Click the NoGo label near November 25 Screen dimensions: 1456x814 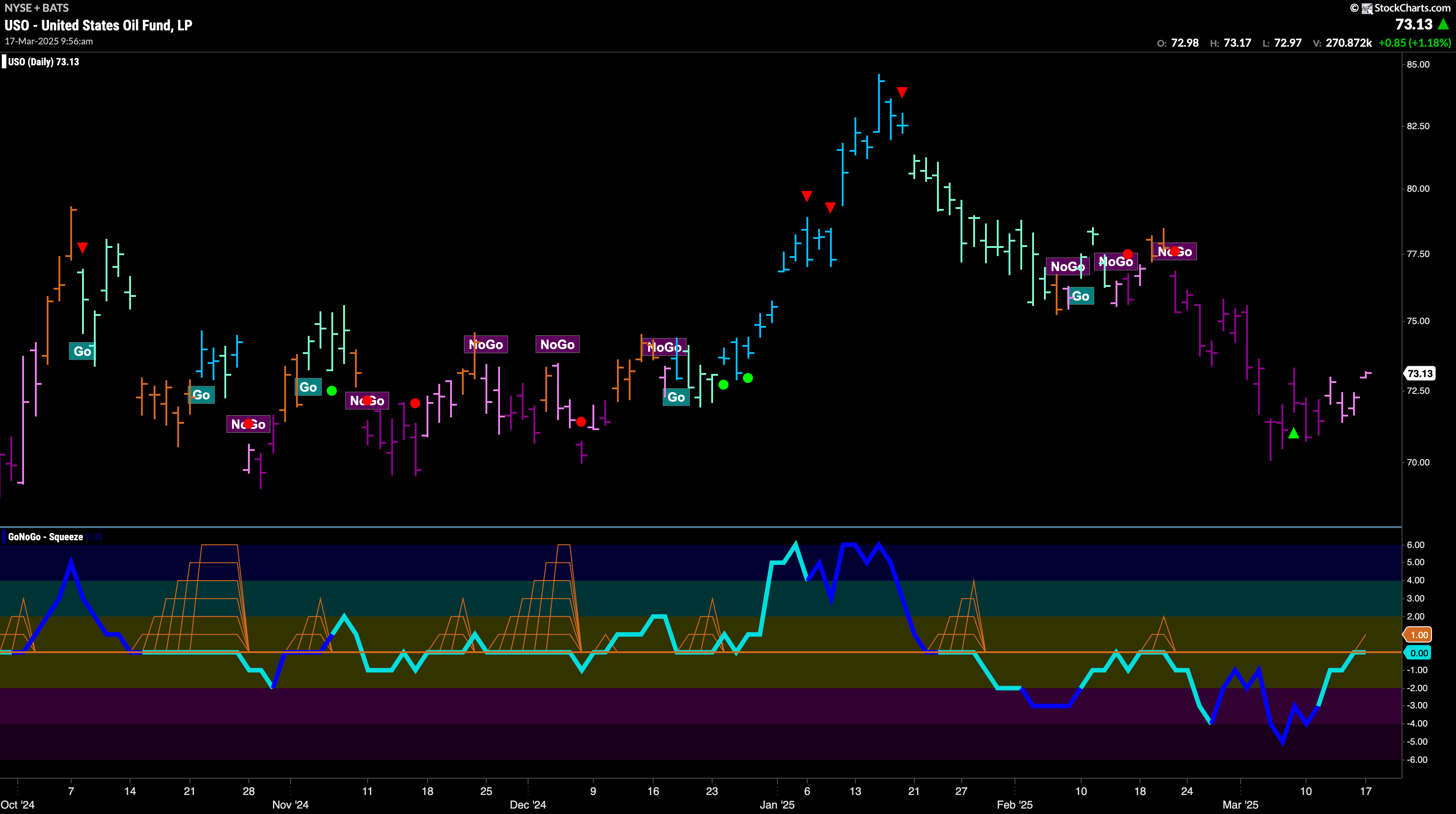485,344
